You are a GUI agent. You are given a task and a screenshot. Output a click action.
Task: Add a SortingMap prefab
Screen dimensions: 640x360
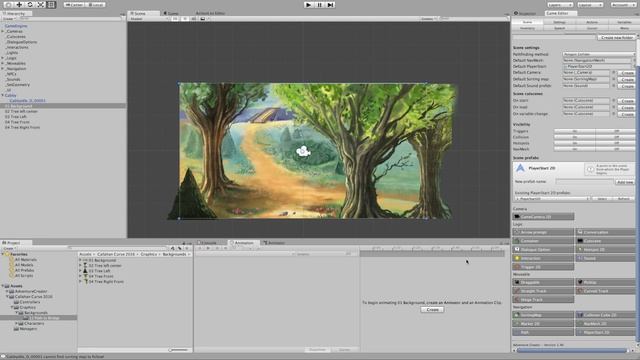[x=543, y=315]
